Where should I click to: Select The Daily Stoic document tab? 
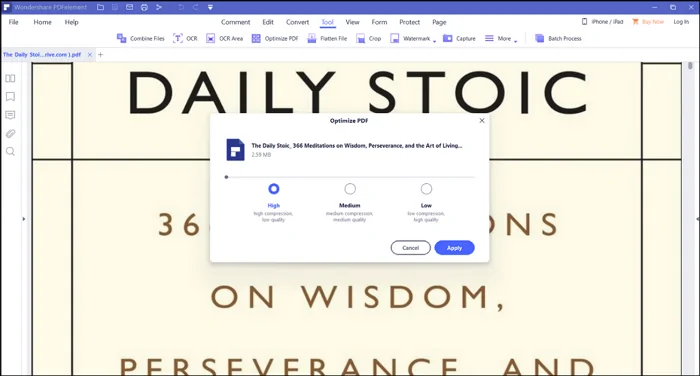pyautogui.click(x=42, y=54)
